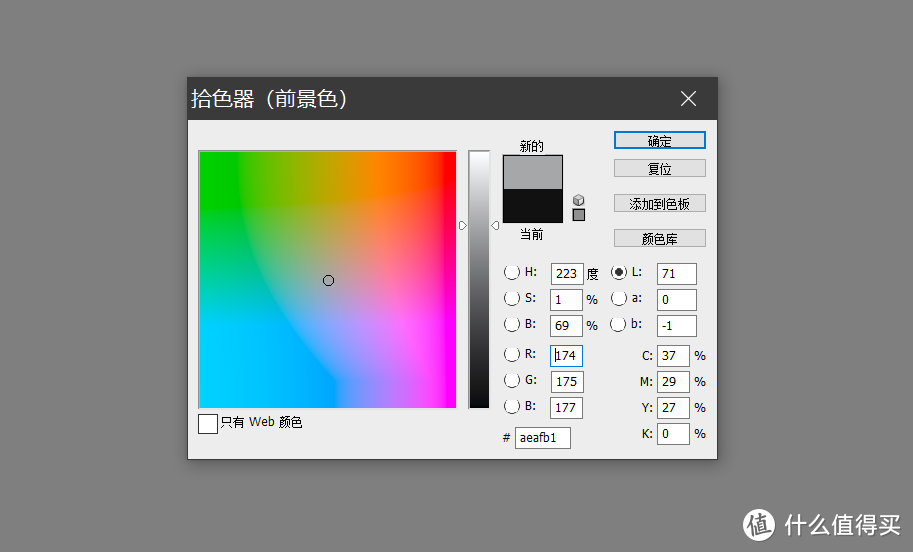Click the 复位 reset button
This screenshot has width=913, height=552.
point(660,168)
